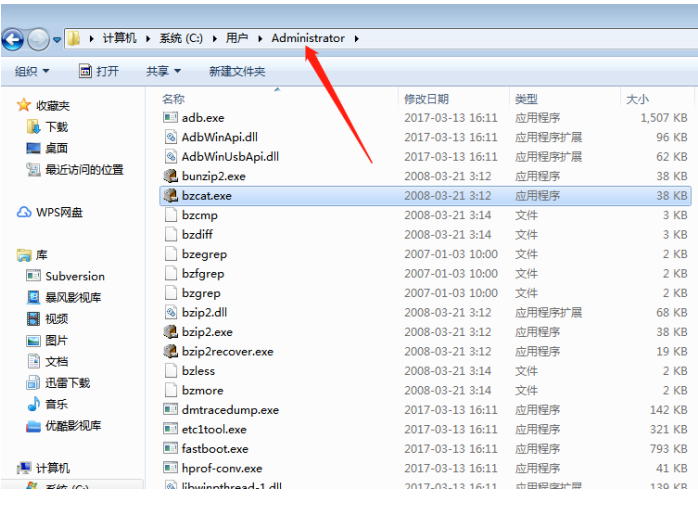Click the 打开 toolbar button
This screenshot has height=508, width=698.
99,71
